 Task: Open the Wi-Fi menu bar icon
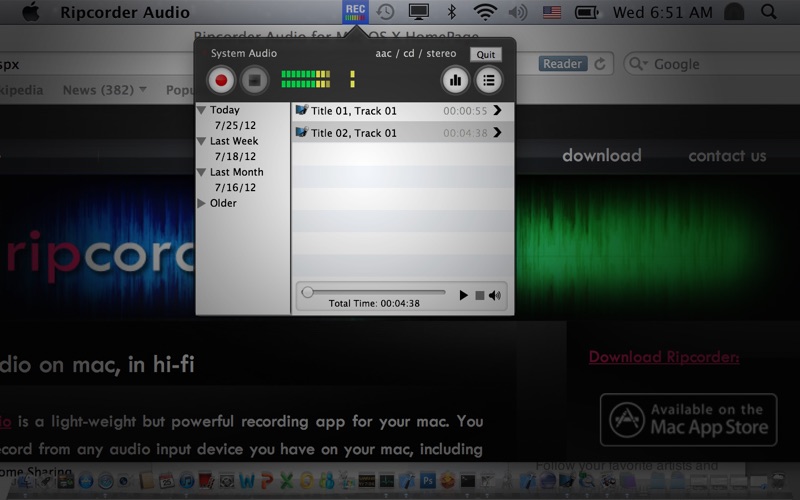tap(485, 12)
